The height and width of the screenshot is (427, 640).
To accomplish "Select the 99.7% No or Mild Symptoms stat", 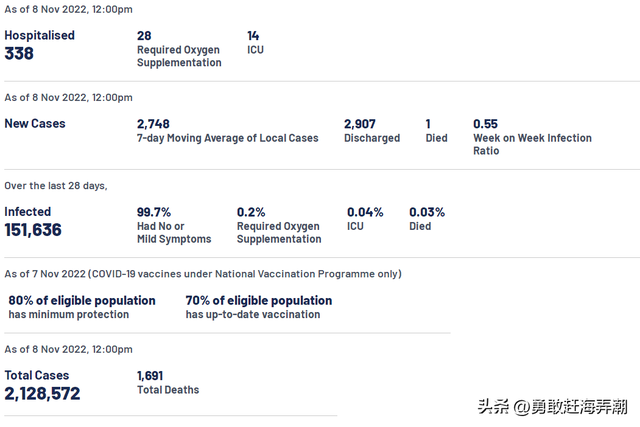I will (x=154, y=212).
